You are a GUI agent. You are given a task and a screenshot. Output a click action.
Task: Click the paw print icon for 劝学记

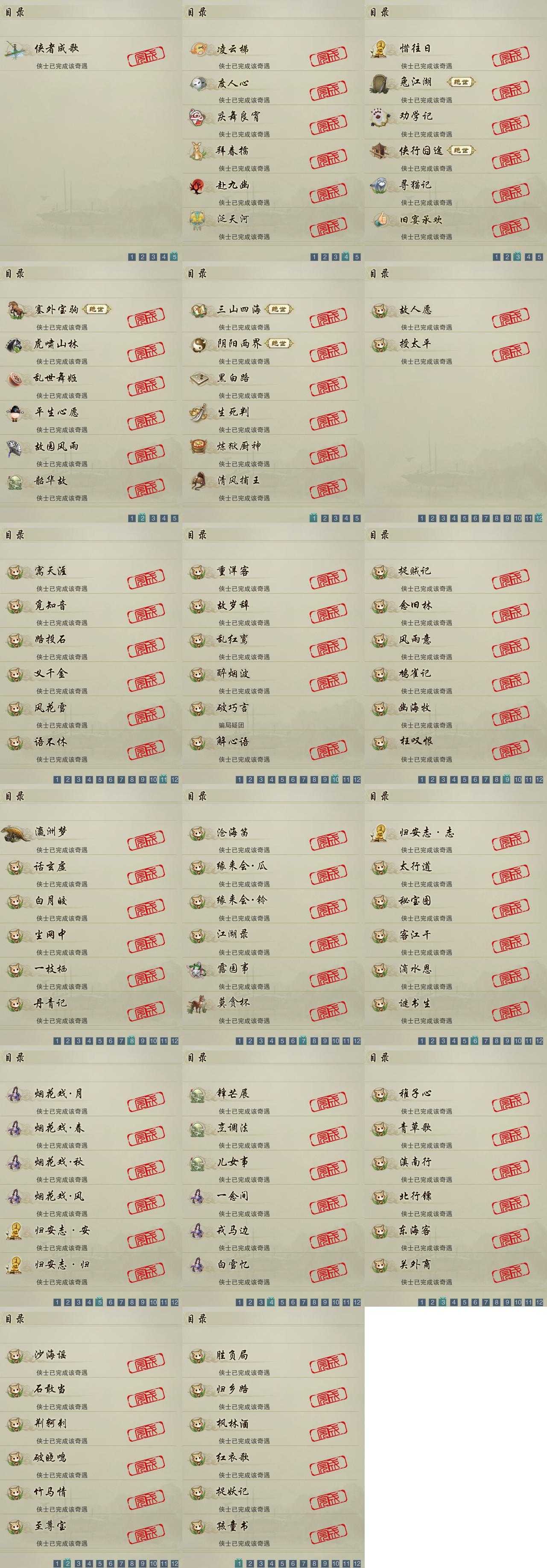(x=380, y=116)
